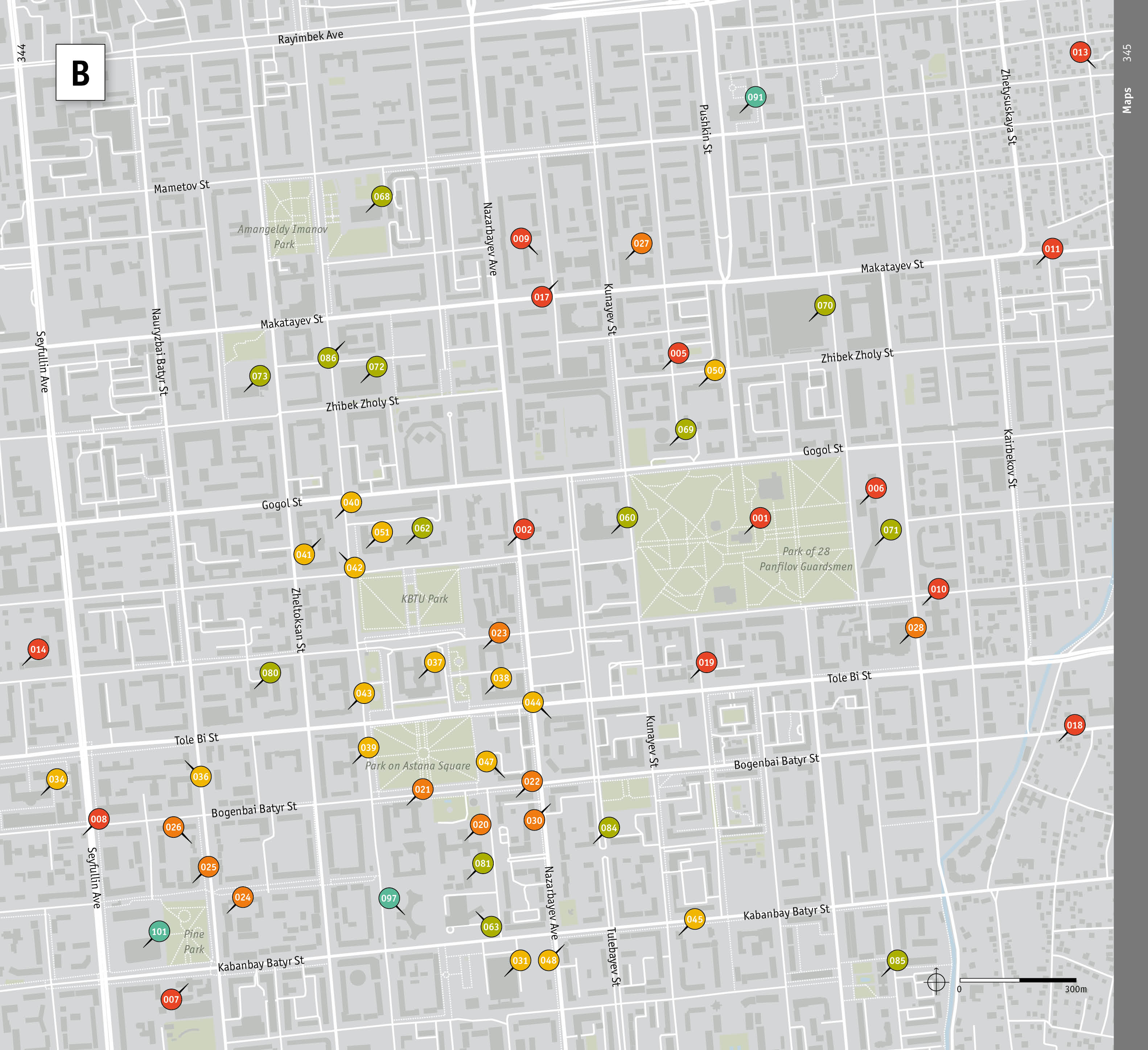Select teal pin 101 beside Pine Park

pos(160,932)
